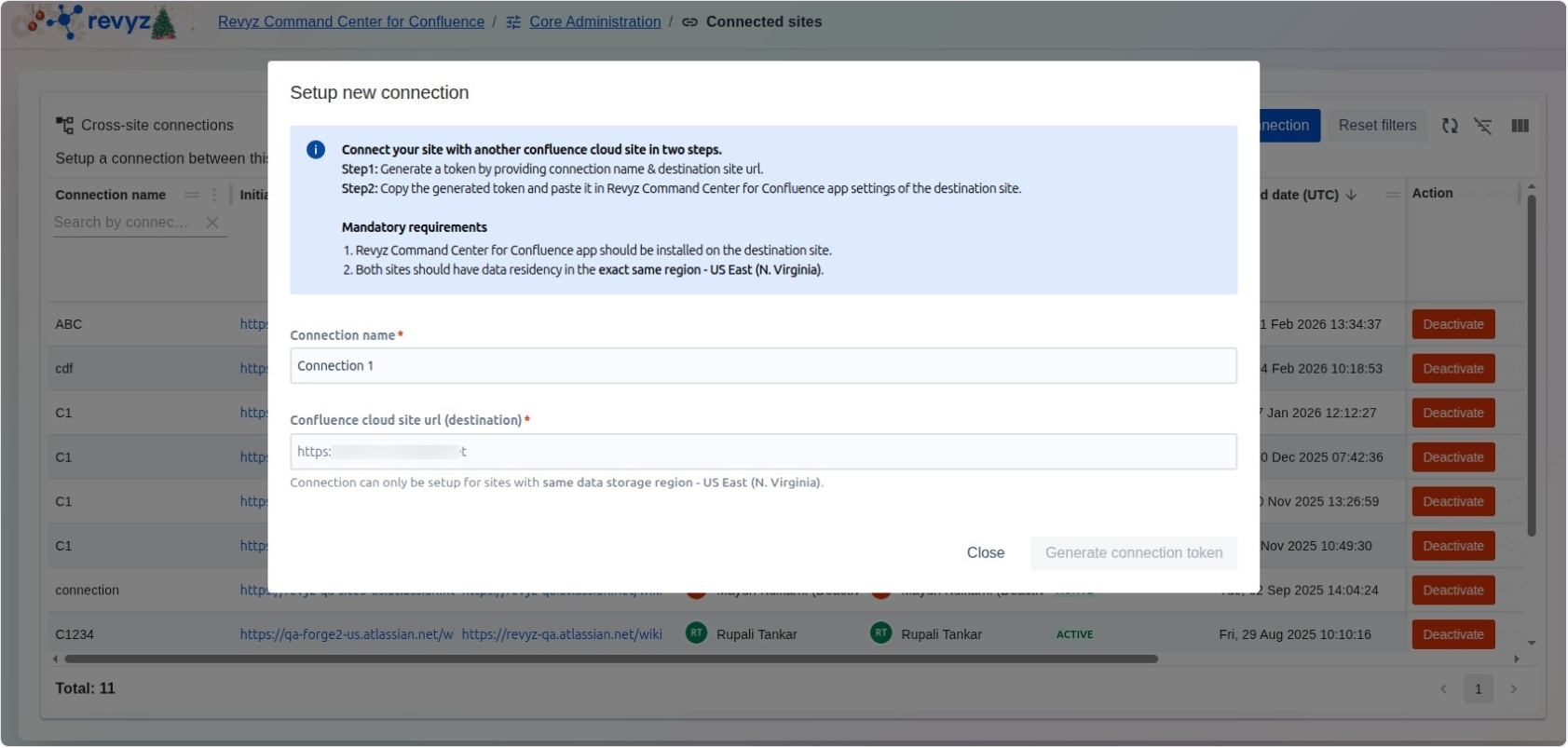Click the clear filters funnel icon
The height and width of the screenshot is (748, 1568).
click(x=1483, y=126)
